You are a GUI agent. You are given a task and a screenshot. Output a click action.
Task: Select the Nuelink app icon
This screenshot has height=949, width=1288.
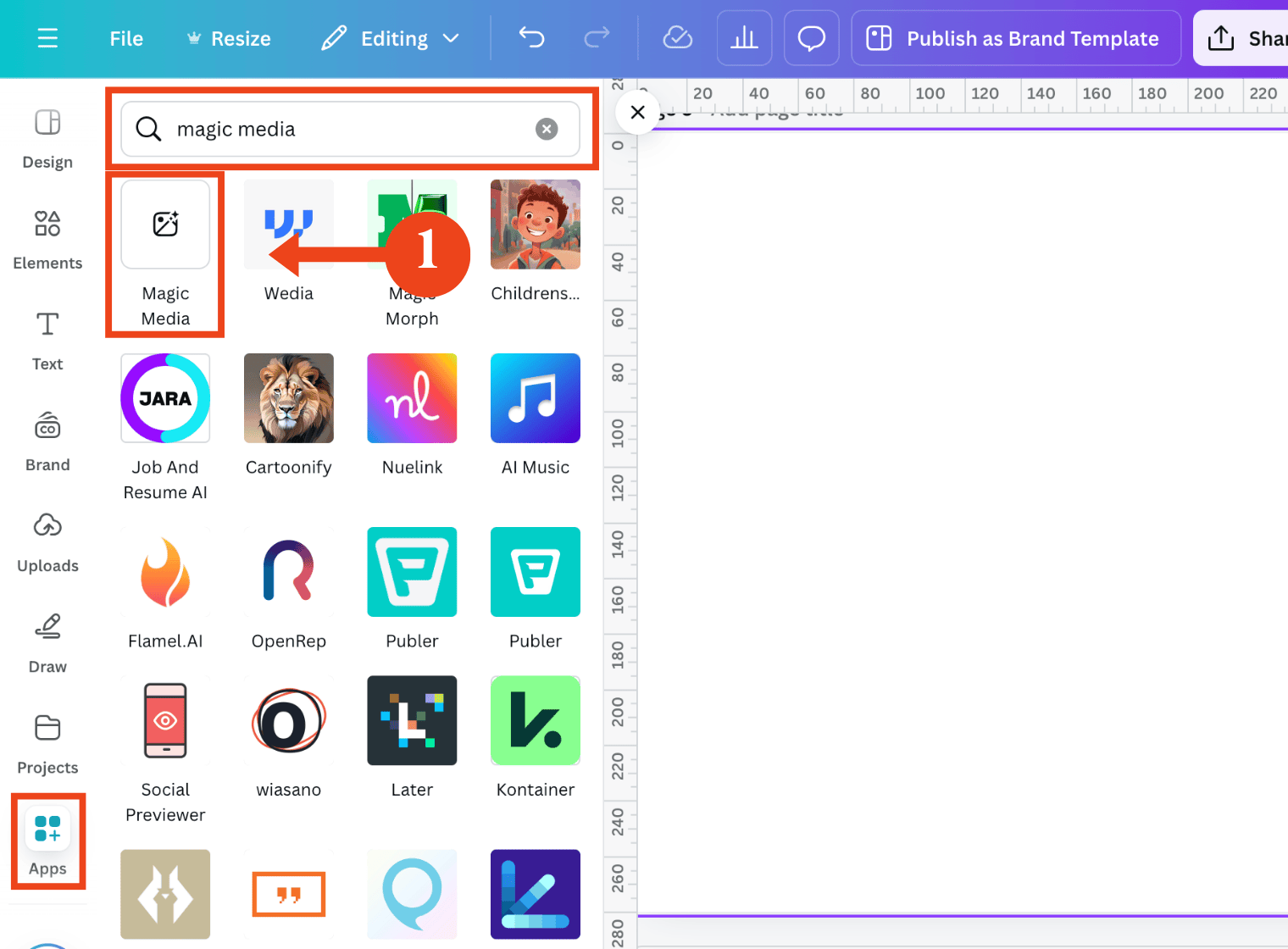coord(412,398)
